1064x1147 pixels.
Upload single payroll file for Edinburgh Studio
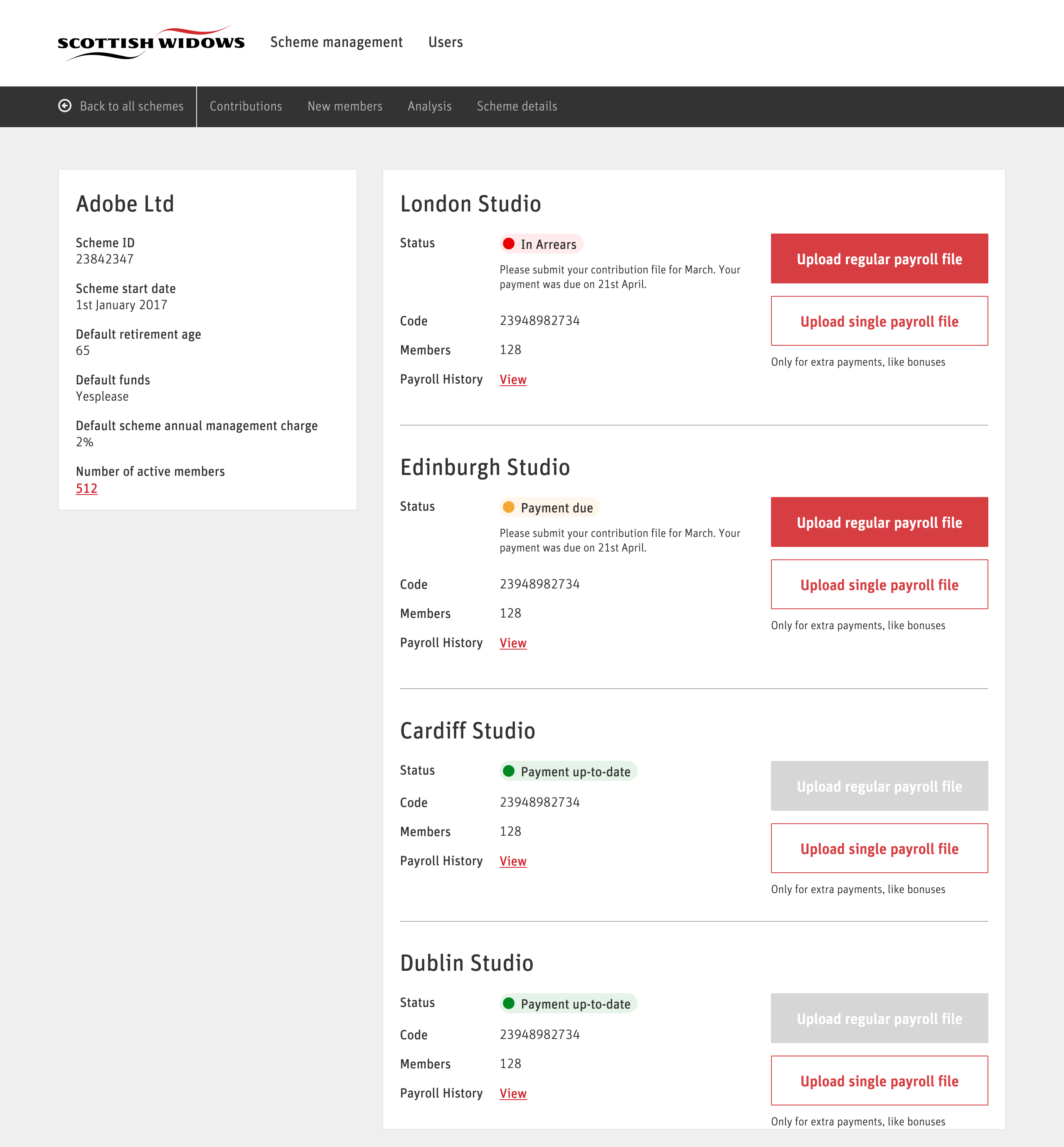pyautogui.click(x=879, y=584)
